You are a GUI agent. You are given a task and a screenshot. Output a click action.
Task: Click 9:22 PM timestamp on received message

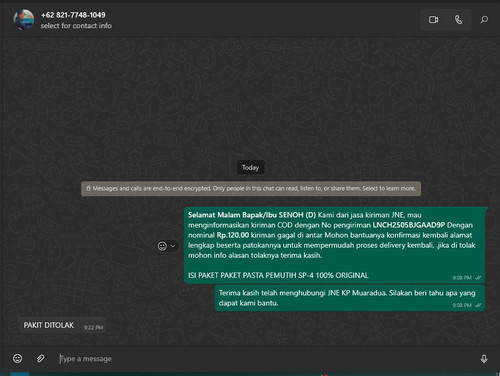pyautogui.click(x=93, y=328)
